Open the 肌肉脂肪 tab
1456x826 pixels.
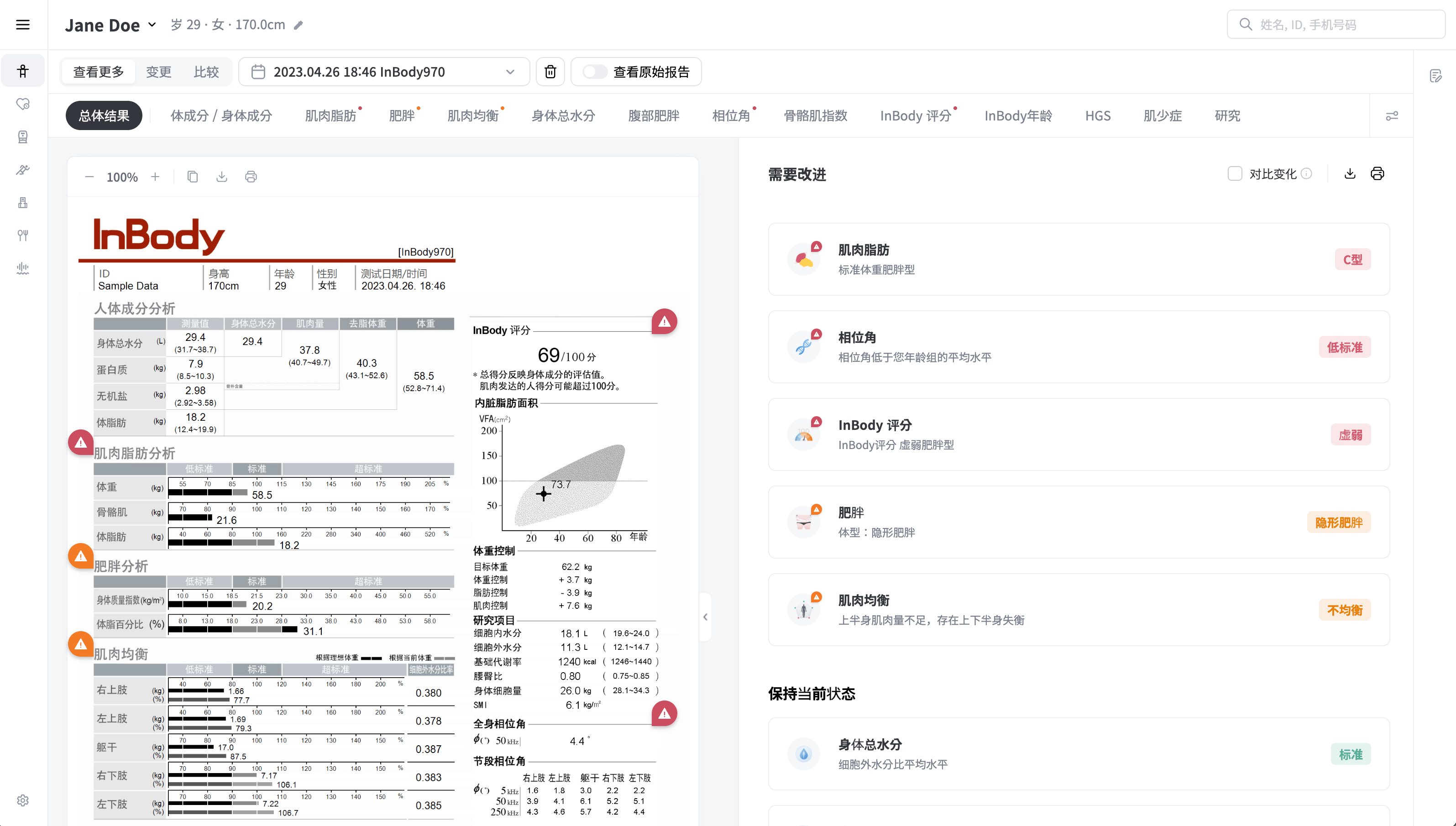(x=331, y=116)
